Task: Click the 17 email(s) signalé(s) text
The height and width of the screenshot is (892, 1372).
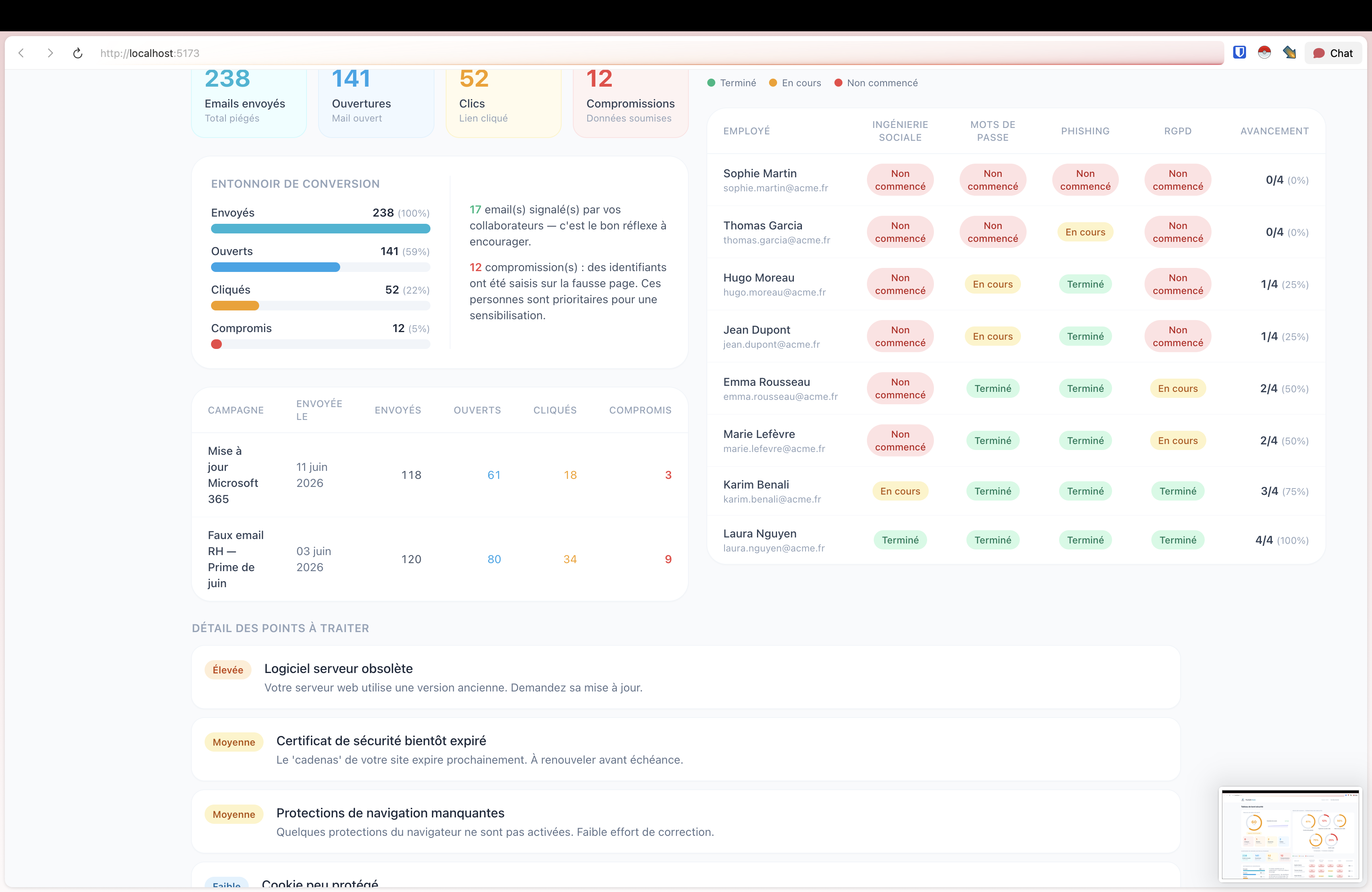Action: point(568,225)
